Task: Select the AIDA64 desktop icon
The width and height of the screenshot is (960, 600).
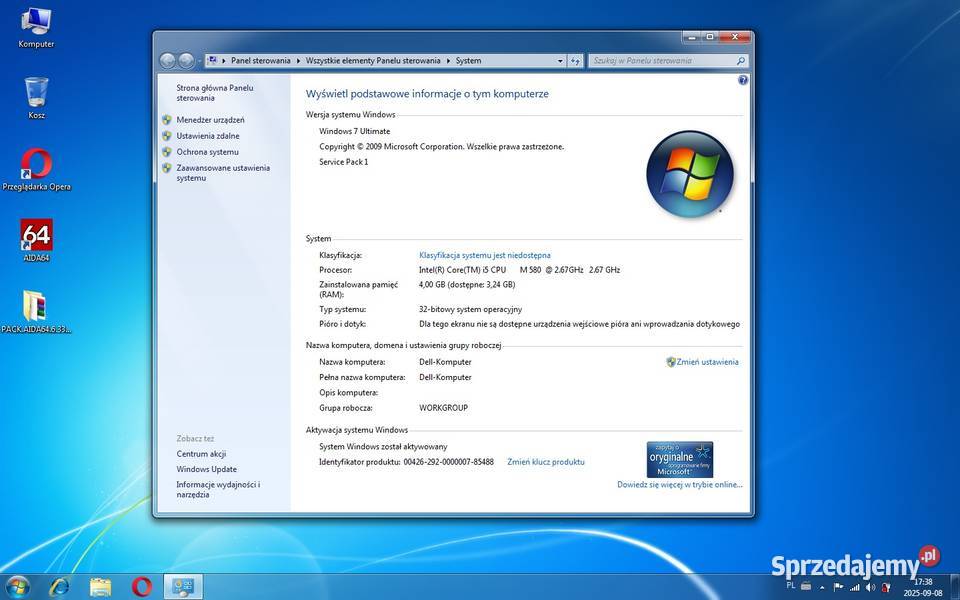Action: pos(36,238)
